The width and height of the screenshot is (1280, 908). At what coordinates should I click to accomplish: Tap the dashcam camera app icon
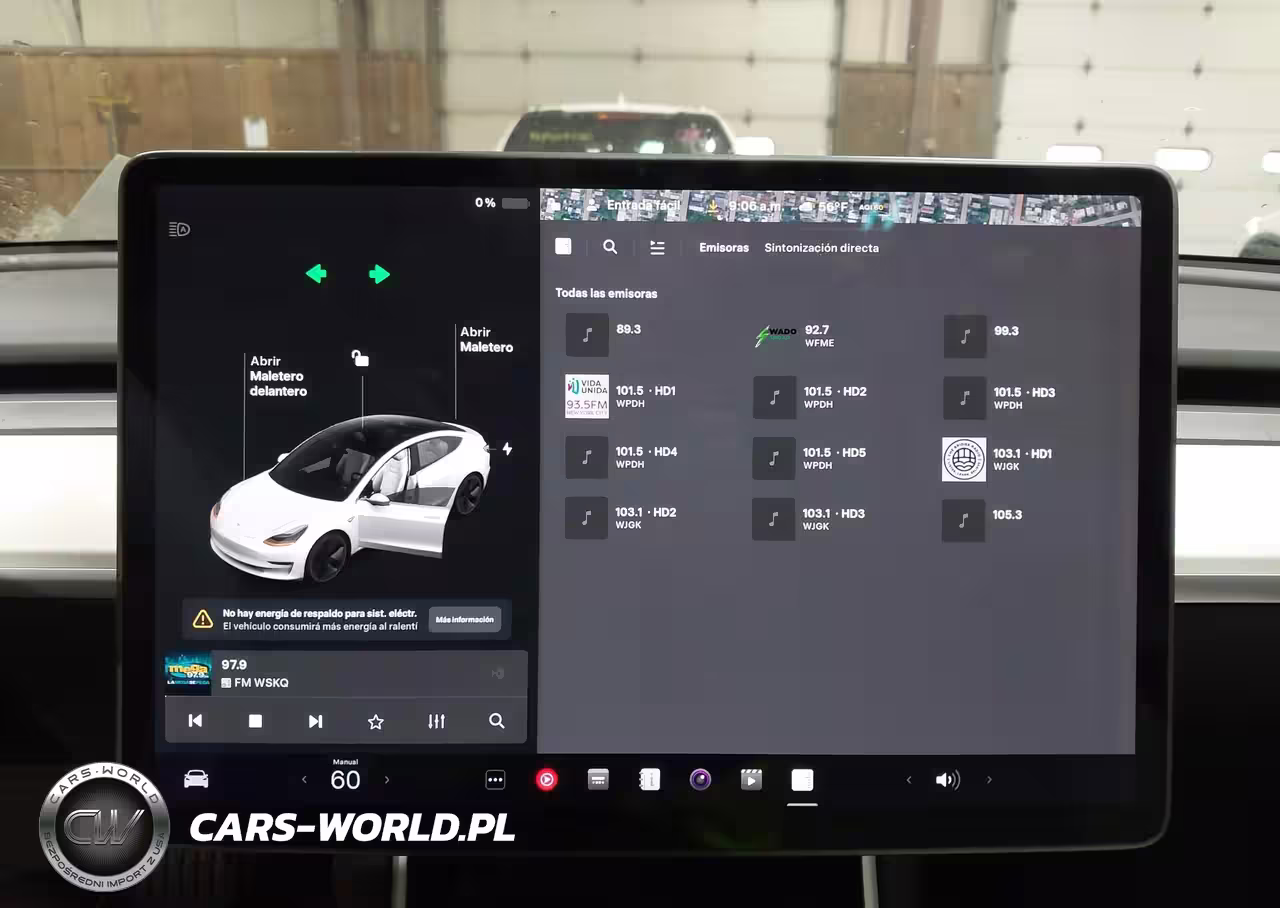point(700,780)
